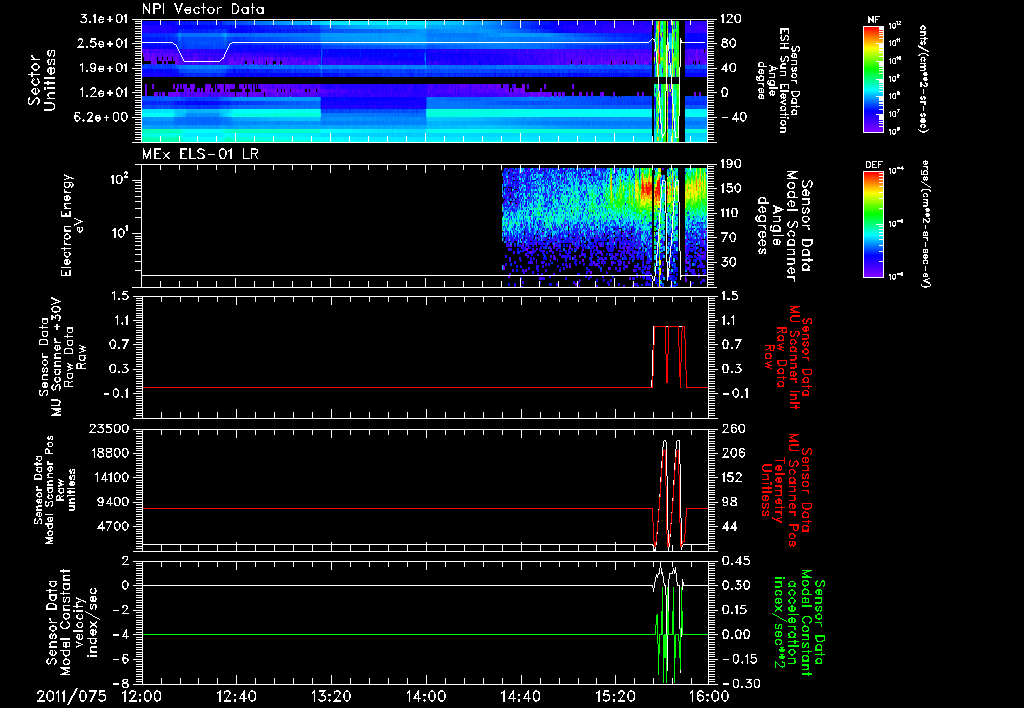Click the 9400 scanner position tick label

pos(115,502)
